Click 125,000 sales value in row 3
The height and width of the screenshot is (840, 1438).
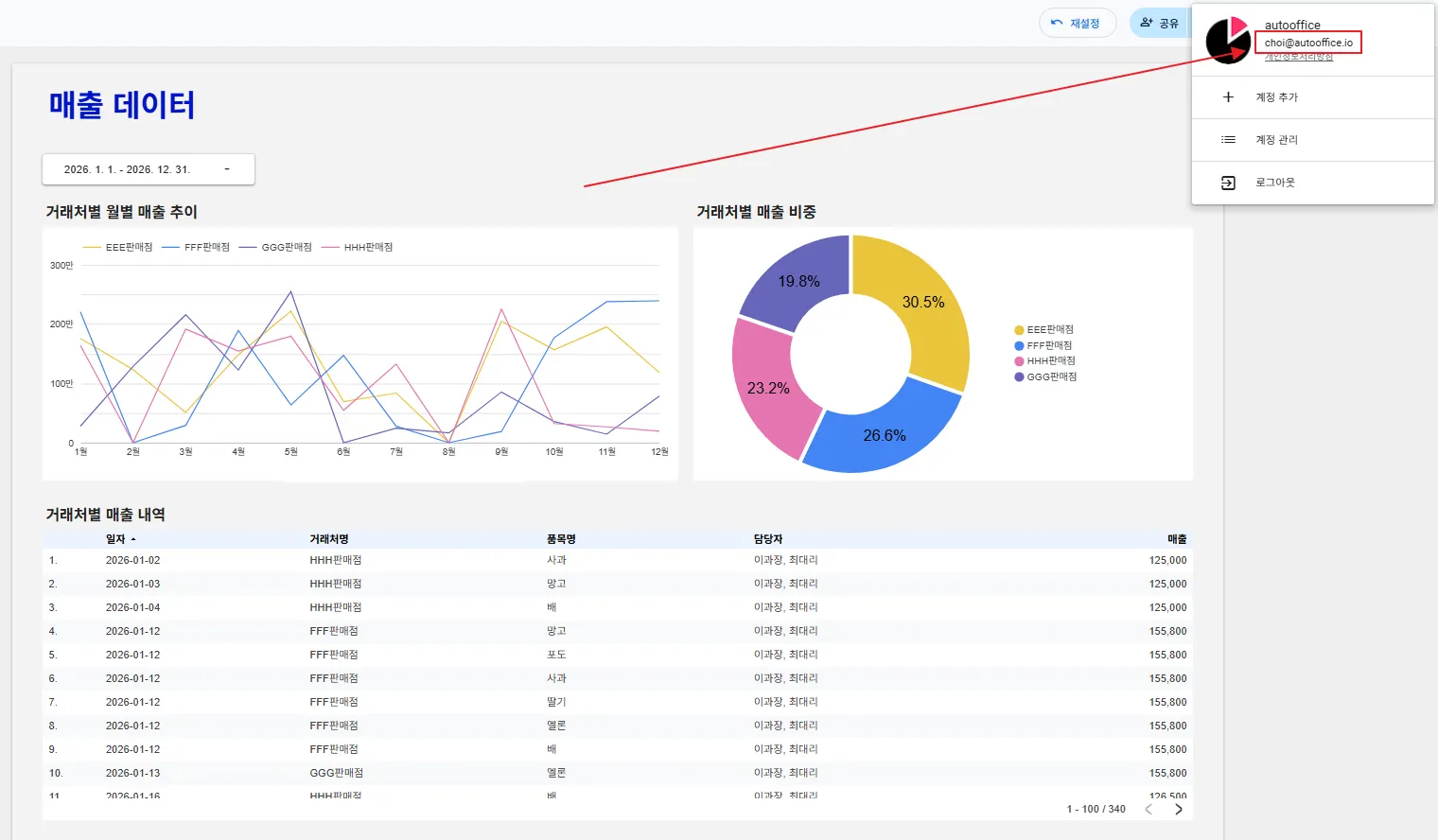point(1167,607)
